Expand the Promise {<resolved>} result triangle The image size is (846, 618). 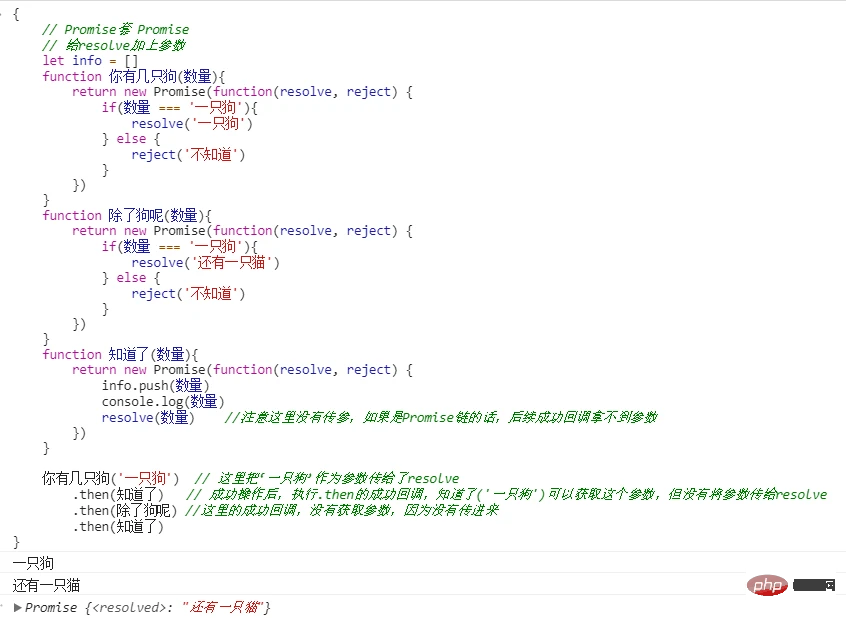tap(17, 608)
